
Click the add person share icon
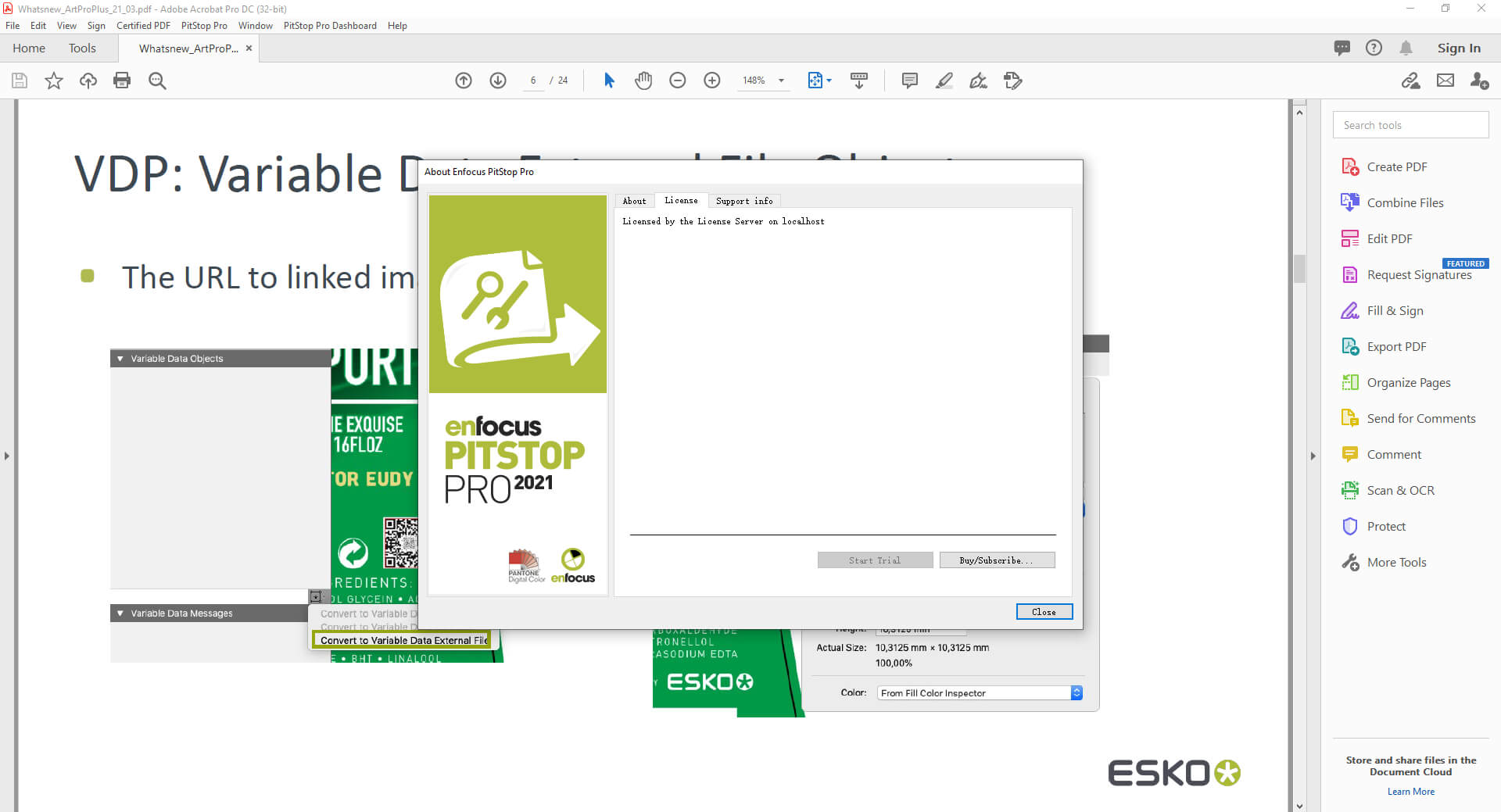pyautogui.click(x=1479, y=80)
